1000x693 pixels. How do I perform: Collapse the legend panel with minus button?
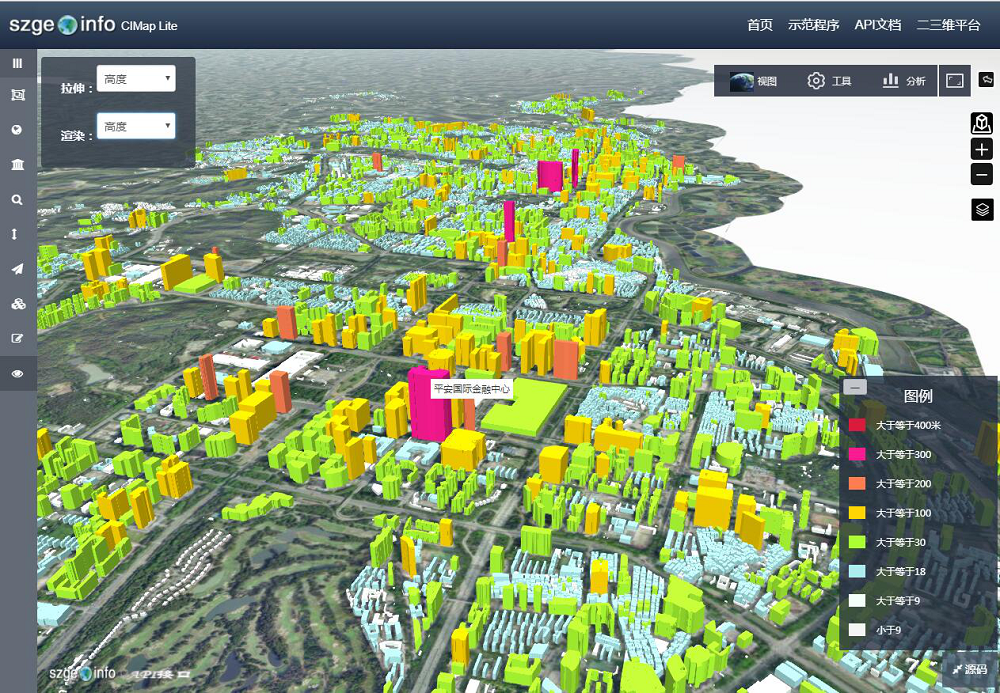(x=855, y=388)
